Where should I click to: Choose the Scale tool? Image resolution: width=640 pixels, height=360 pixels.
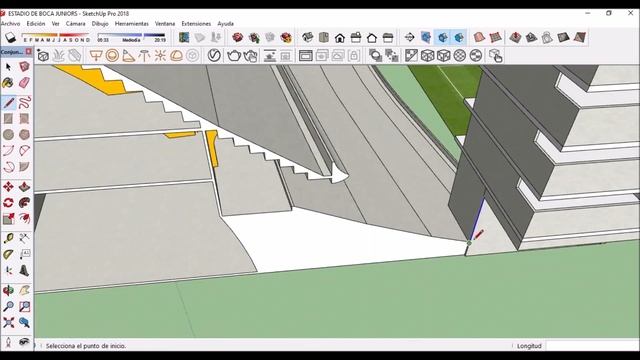tap(8, 218)
